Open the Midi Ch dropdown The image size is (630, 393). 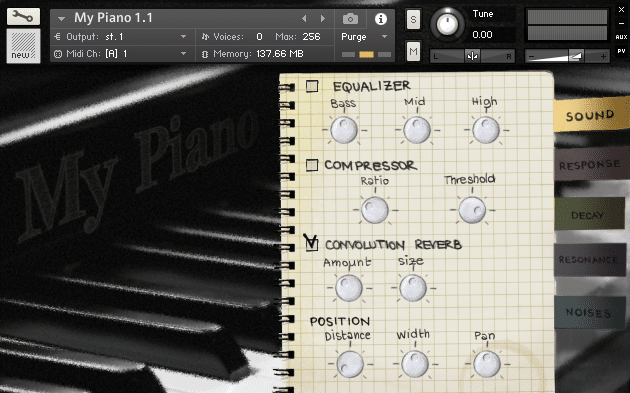(121, 54)
